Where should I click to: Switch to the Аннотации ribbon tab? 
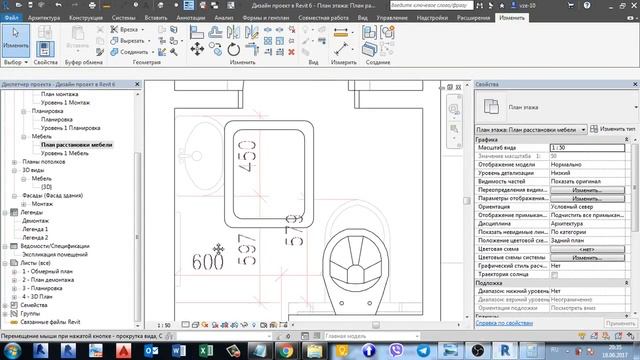point(191,18)
